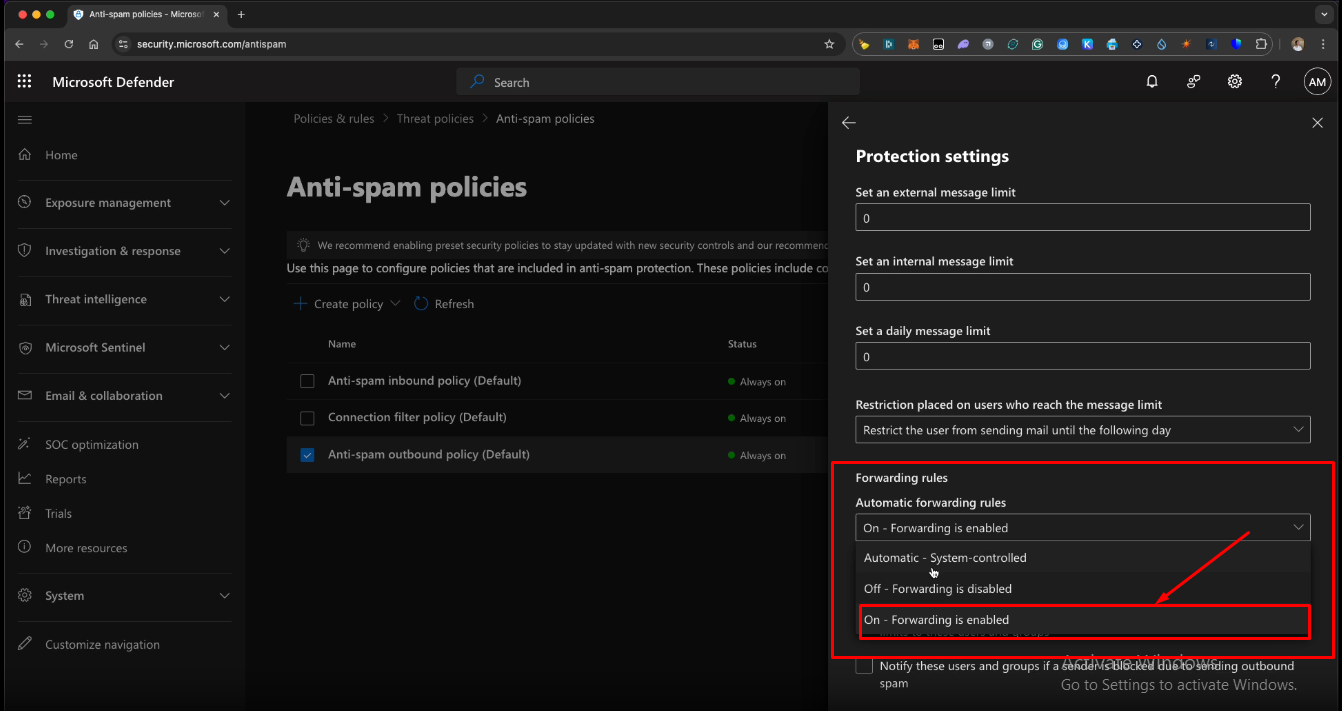Enable notify users if sender is blocked checkbox
Screen dimensions: 1342x711
click(864, 667)
